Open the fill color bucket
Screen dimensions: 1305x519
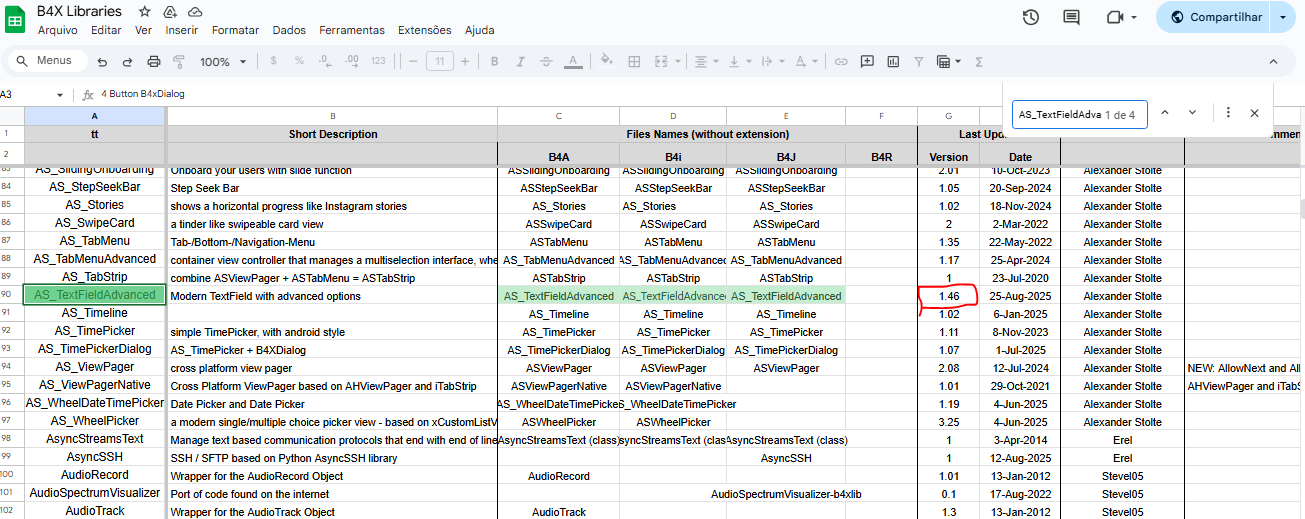(x=607, y=61)
